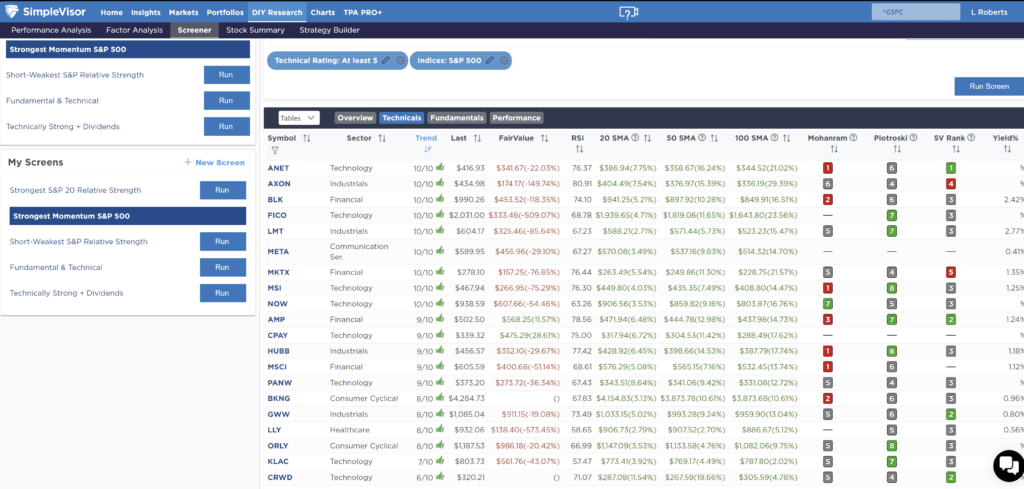The height and width of the screenshot is (489, 1024).
Task: Switch table to Performance view
Action: point(516,118)
